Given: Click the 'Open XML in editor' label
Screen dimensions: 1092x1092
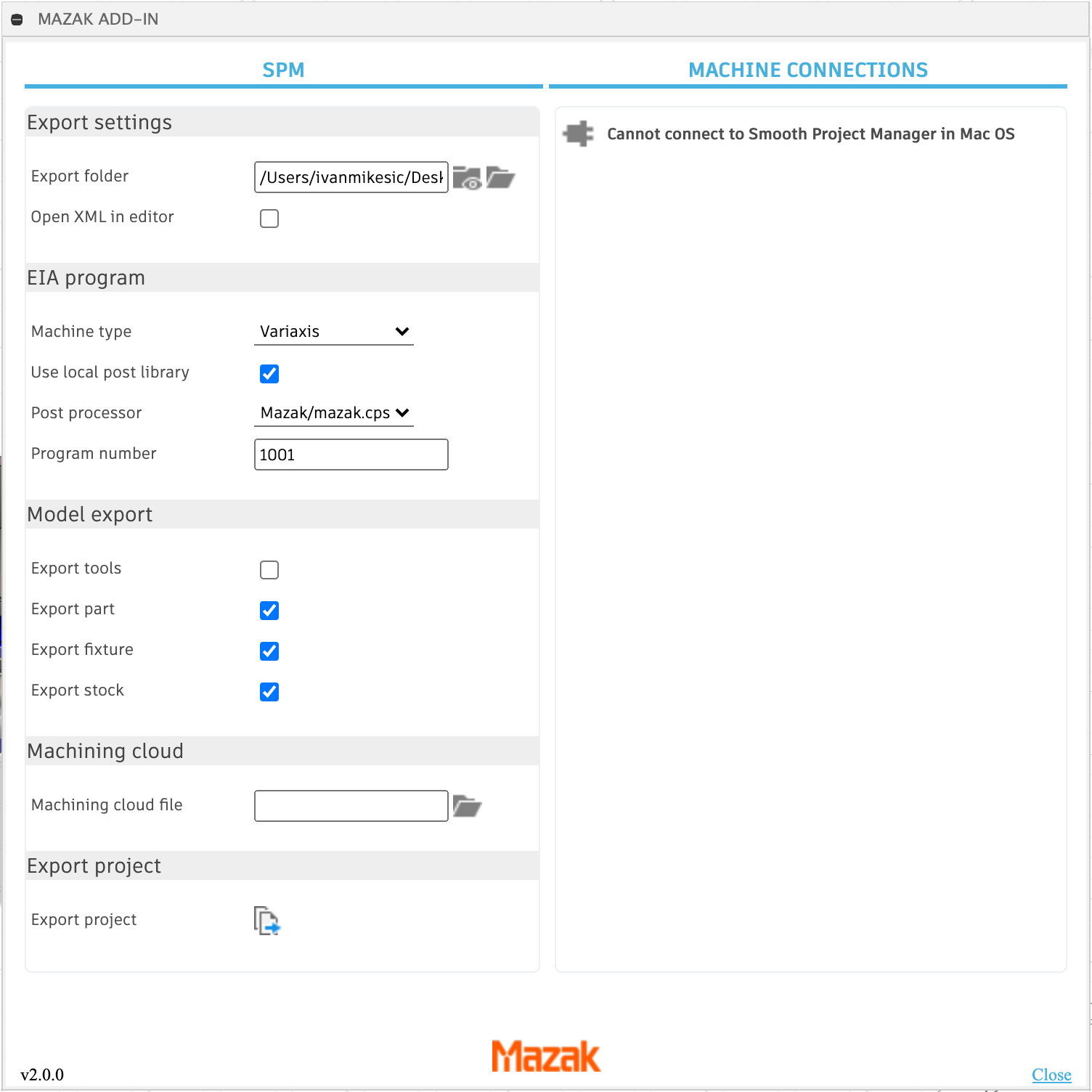Looking at the screenshot, I should pyautogui.click(x=102, y=217).
